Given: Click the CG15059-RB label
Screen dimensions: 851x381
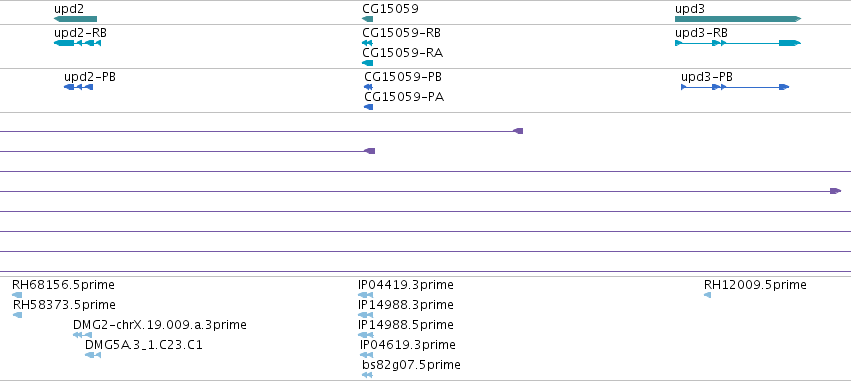Looking at the screenshot, I should [401, 33].
